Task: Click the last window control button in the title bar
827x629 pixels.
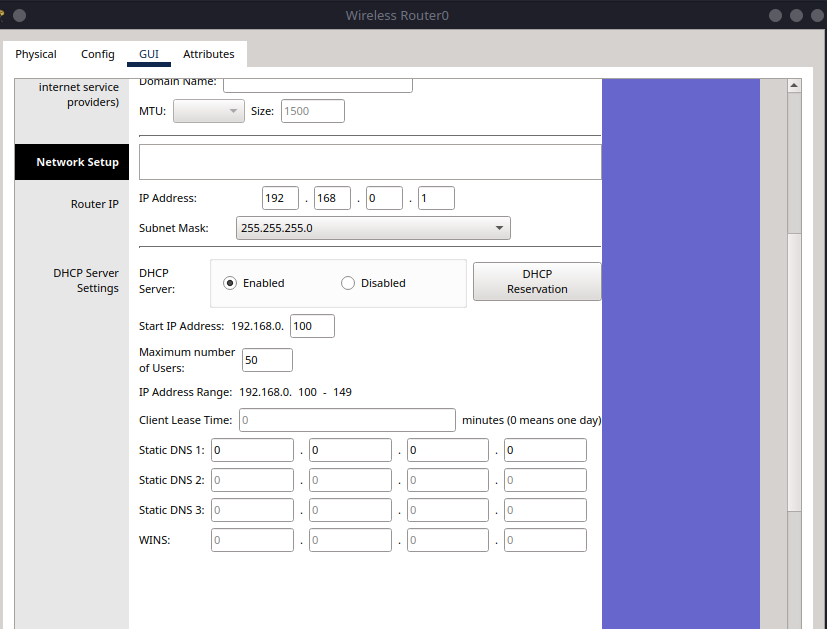Action: click(x=817, y=15)
